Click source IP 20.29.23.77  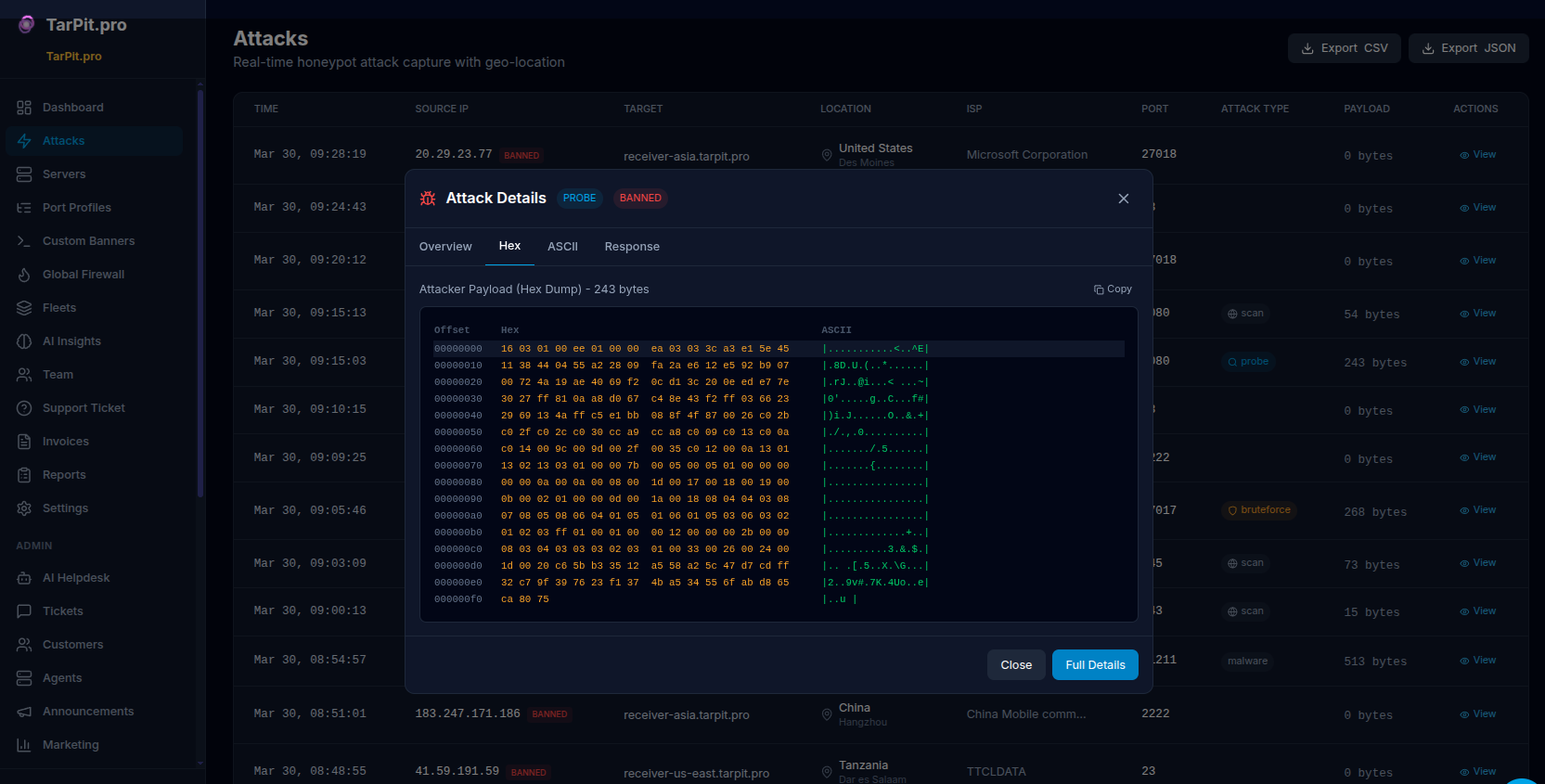(454, 154)
